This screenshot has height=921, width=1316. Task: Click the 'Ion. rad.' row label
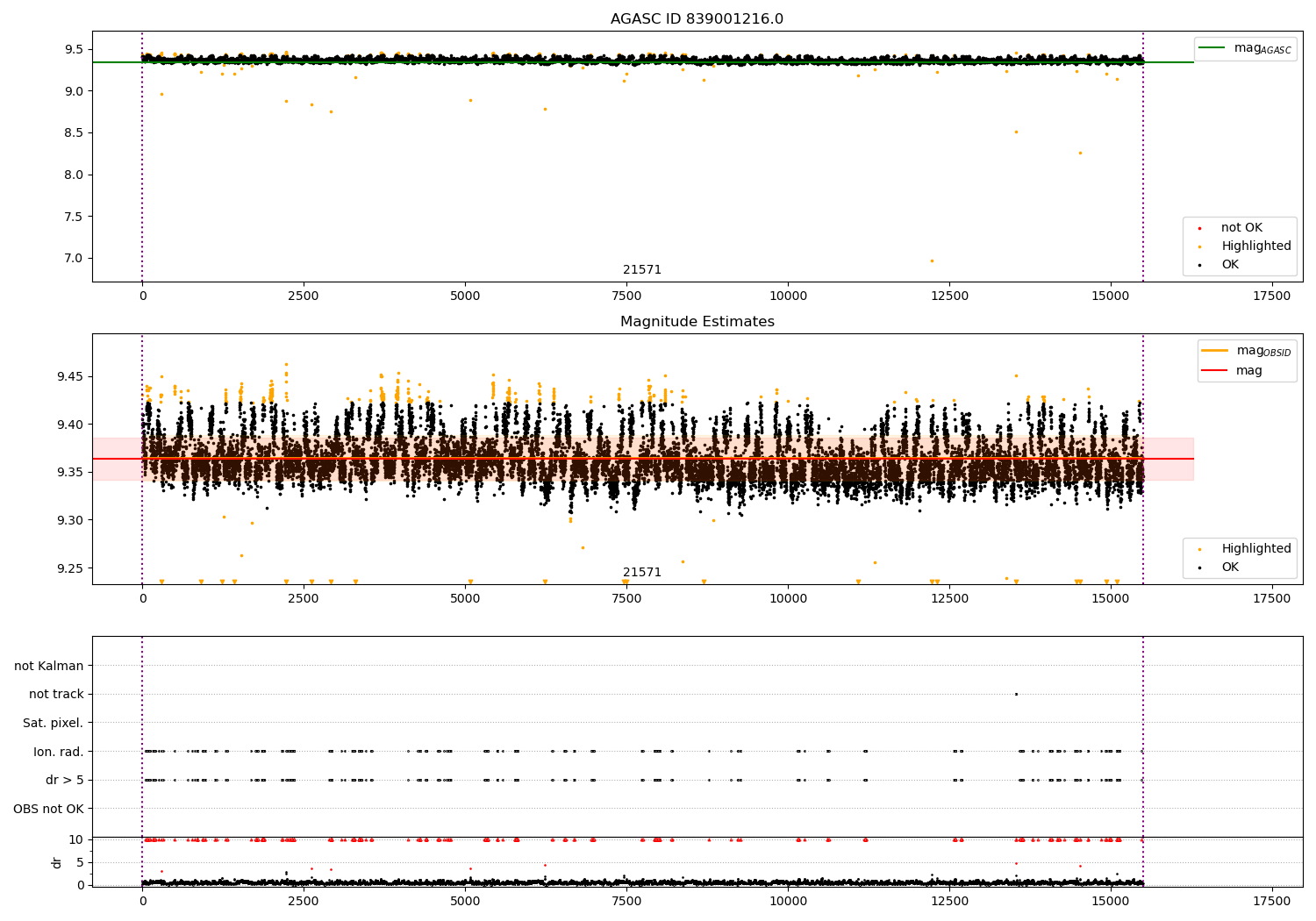[x=59, y=752]
